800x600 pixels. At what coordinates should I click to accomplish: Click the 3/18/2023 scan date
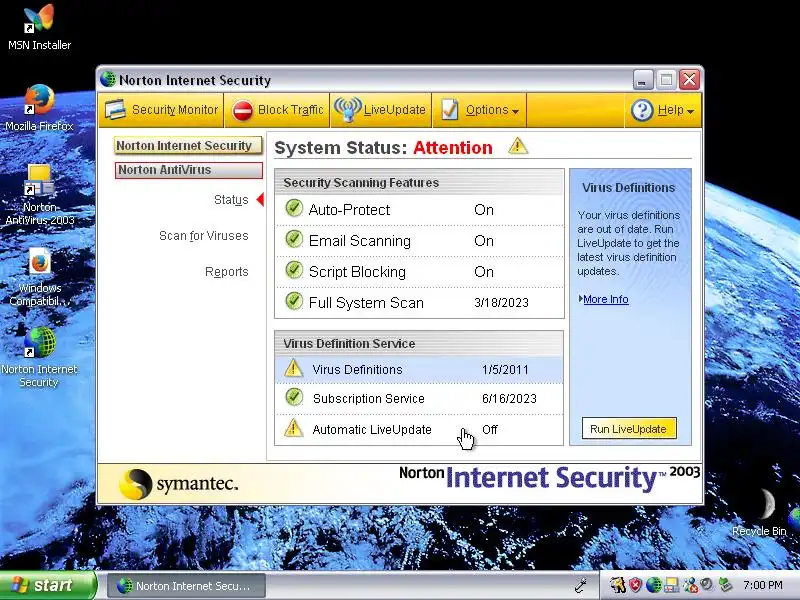click(501, 303)
